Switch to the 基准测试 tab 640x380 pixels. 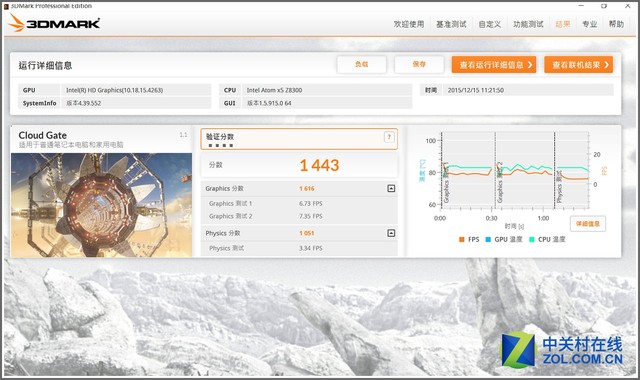[x=451, y=24]
